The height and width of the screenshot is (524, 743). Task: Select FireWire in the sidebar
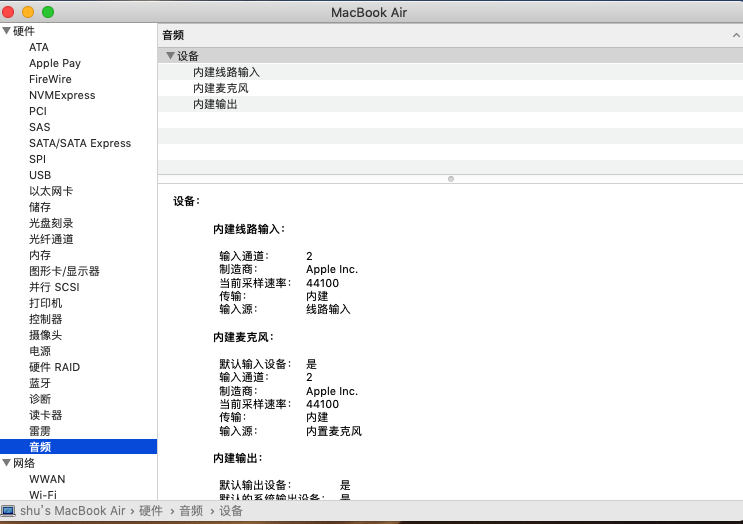[50, 79]
